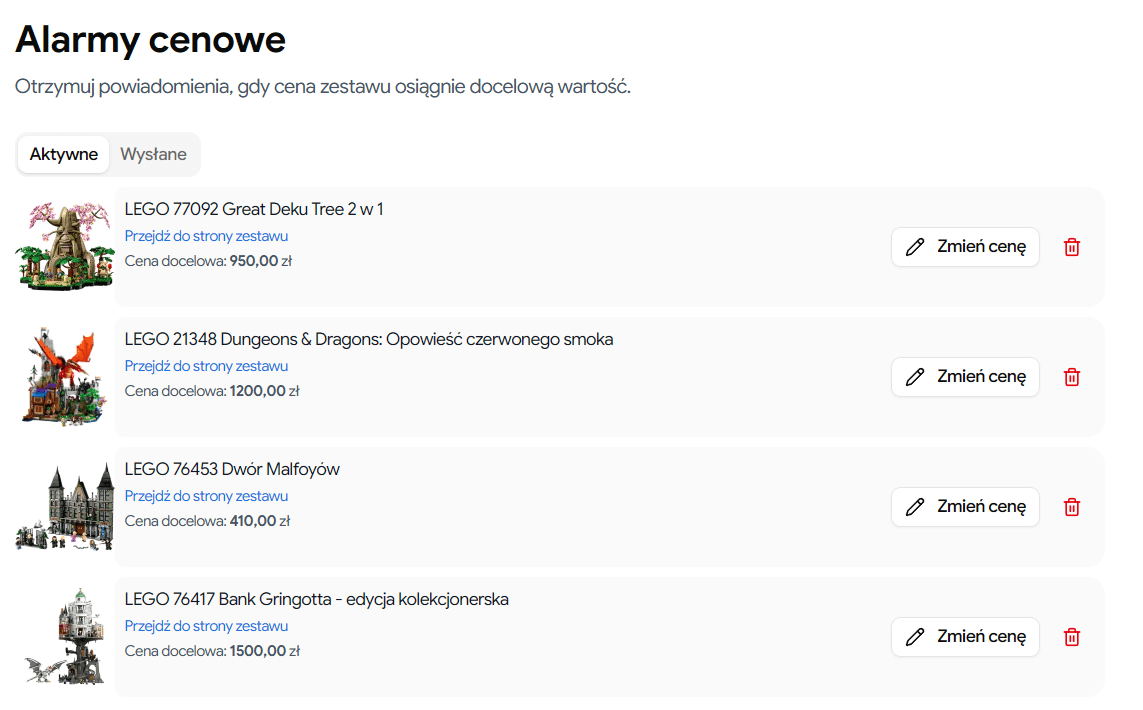Viewport: 1143px width, 710px height.
Task: Open set page link for Great Deku Tree
Action: point(206,236)
